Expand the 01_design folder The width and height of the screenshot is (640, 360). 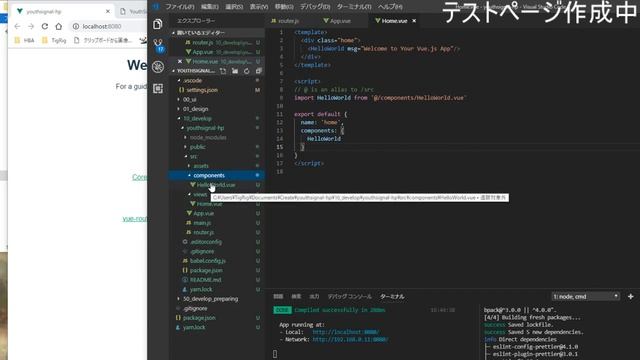[x=217, y=109]
